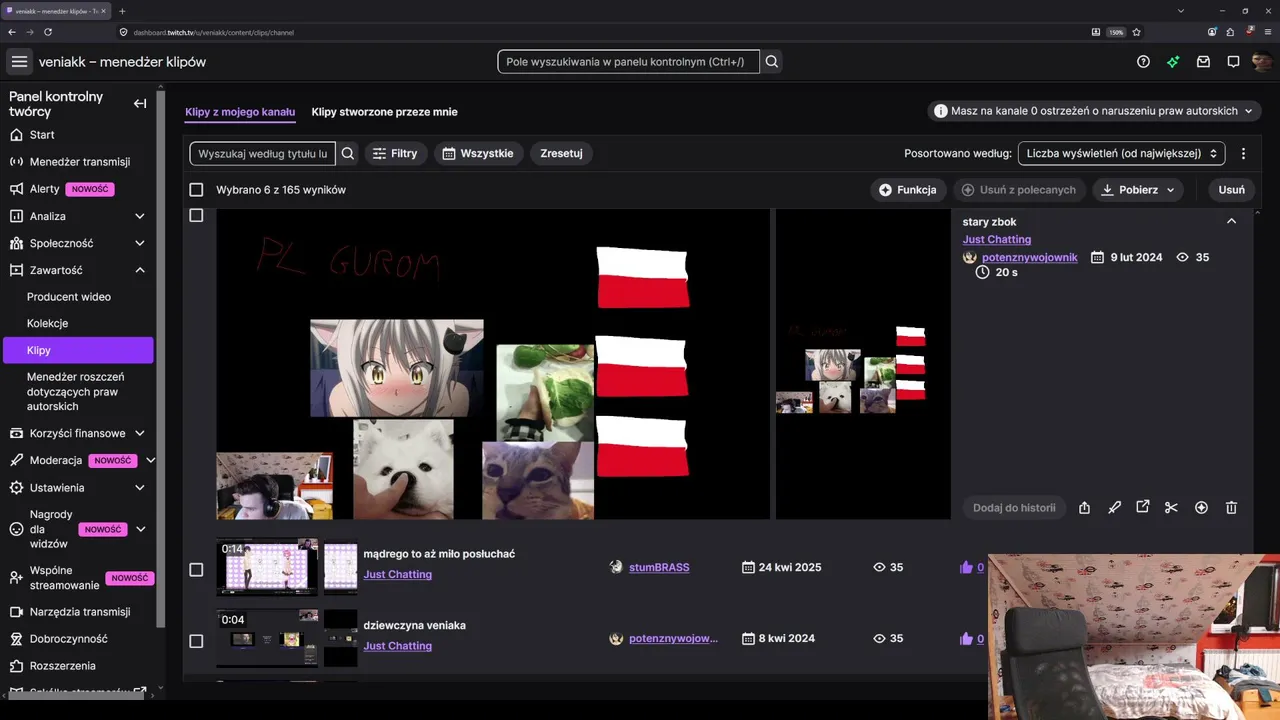Screen dimensions: 1280x720
Task: Open the three-dot more options menu
Action: click(1243, 154)
